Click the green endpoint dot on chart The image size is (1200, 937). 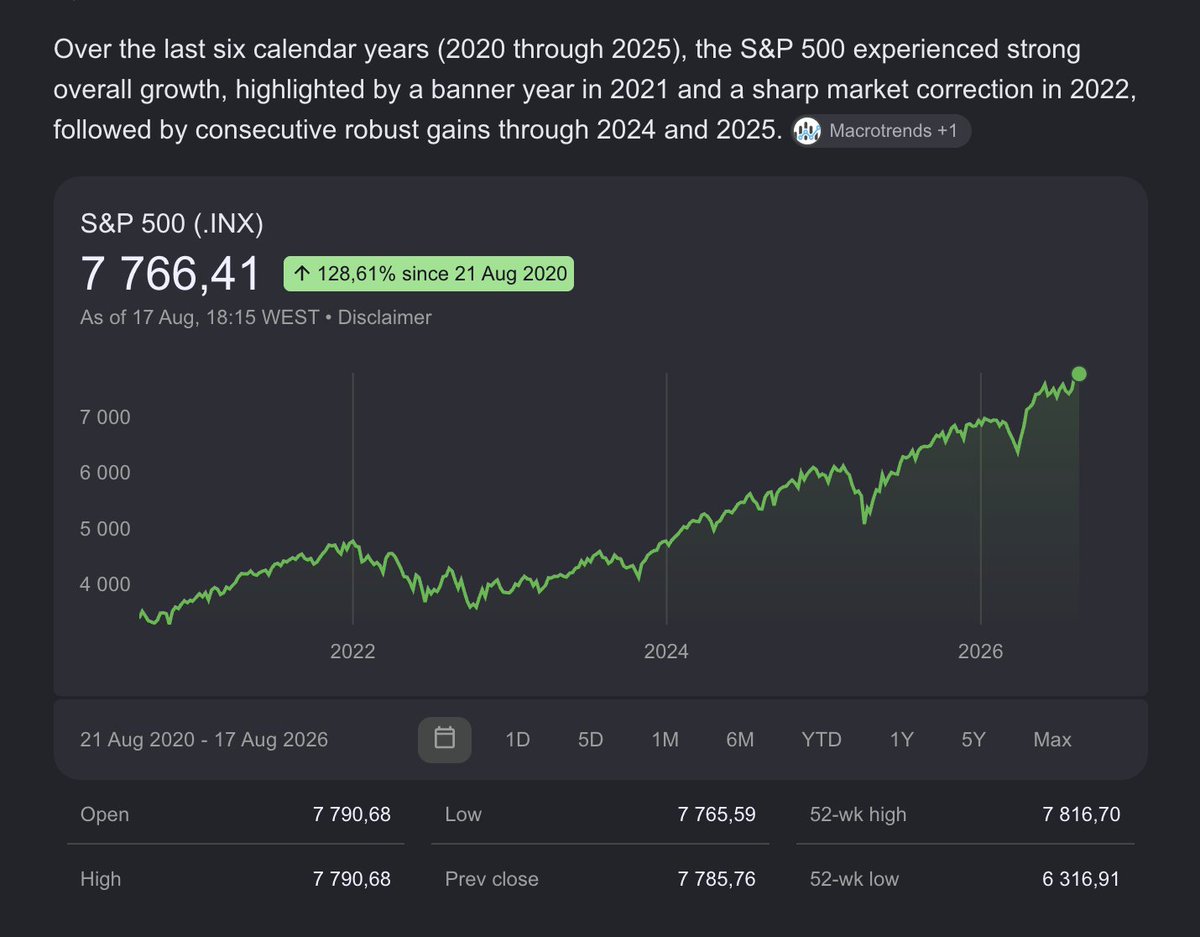tap(1078, 374)
